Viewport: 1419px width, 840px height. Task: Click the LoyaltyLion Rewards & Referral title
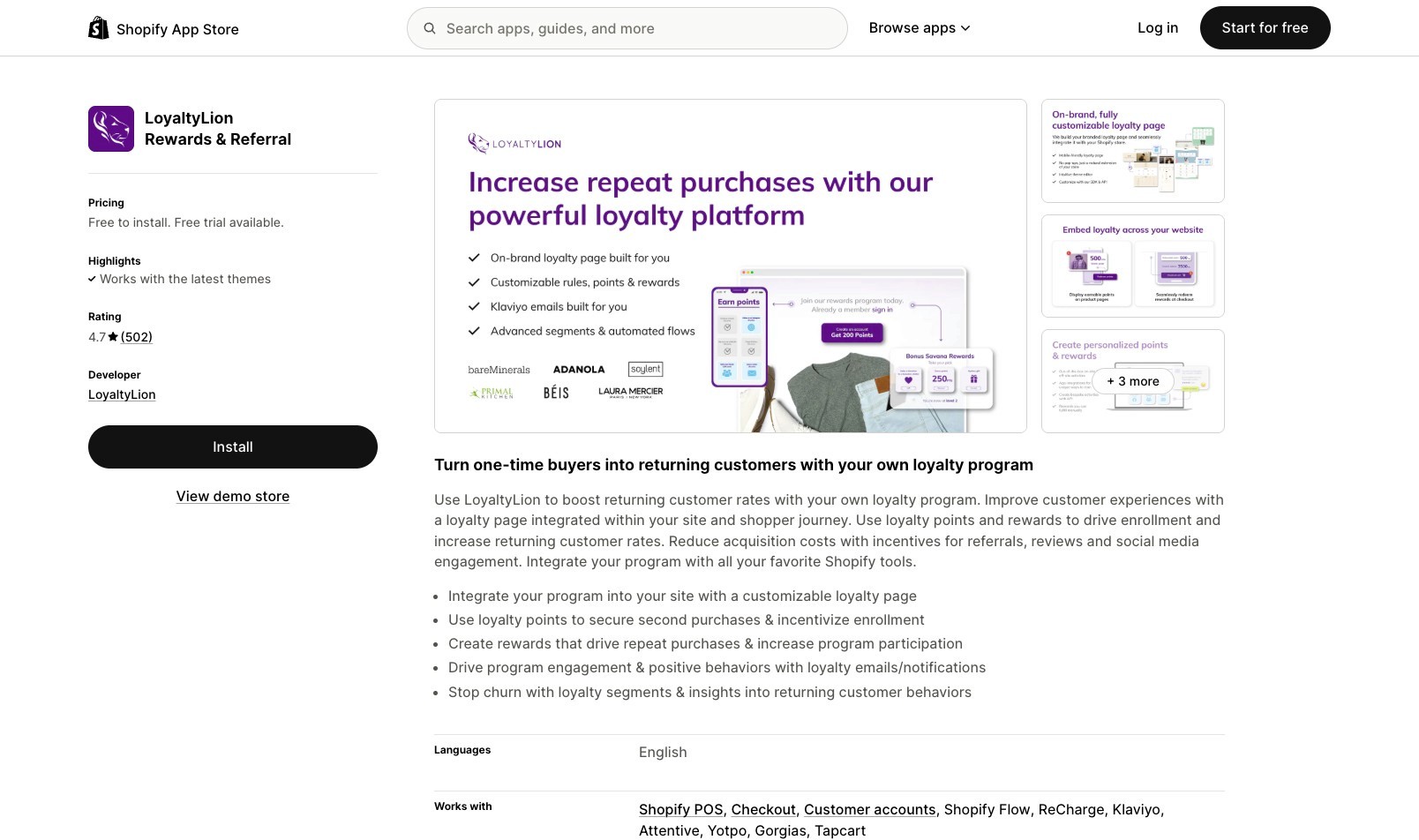pyautogui.click(x=218, y=129)
